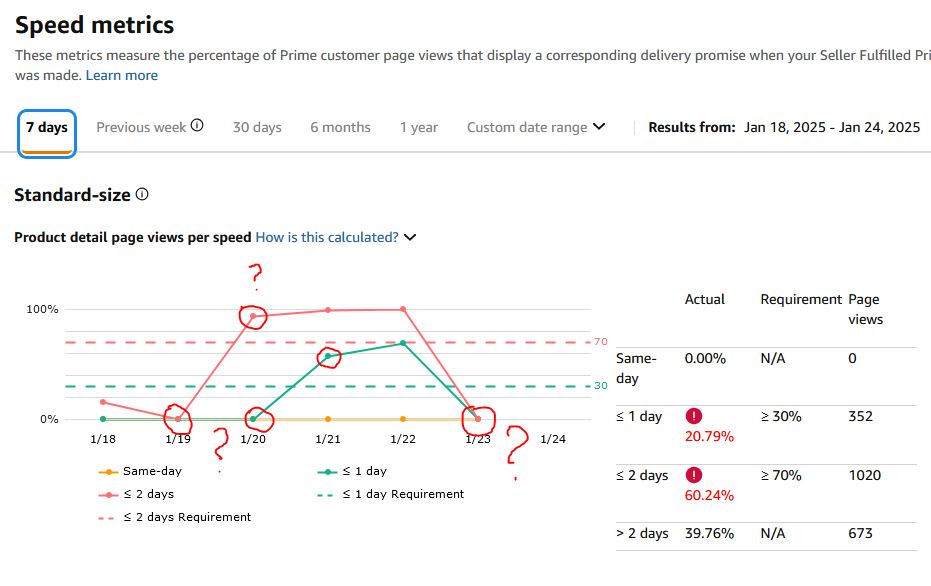This screenshot has height=586, width=931.
Task: Switch to the 6 months tab
Action: 340,127
